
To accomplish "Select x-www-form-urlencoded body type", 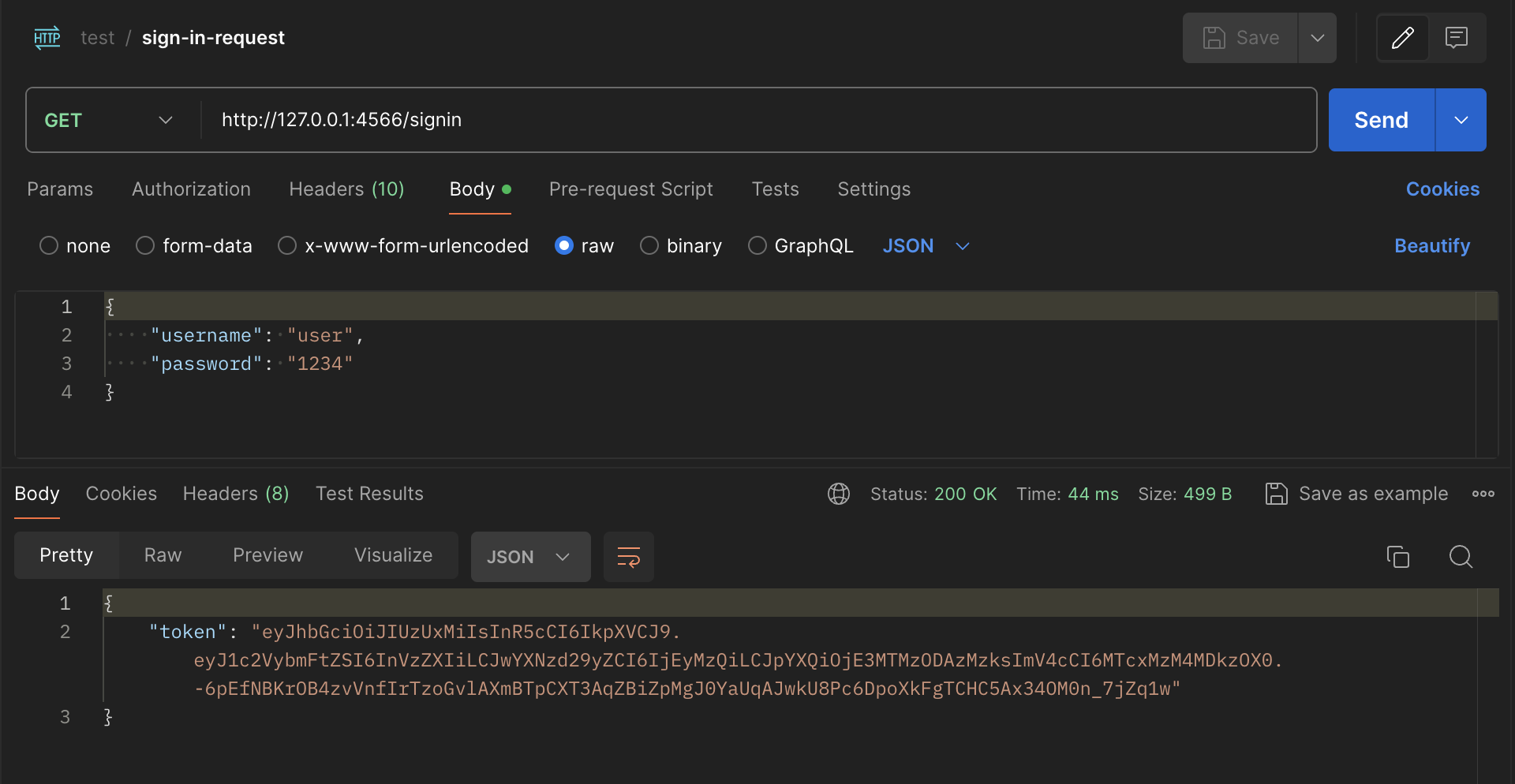I will coord(403,246).
